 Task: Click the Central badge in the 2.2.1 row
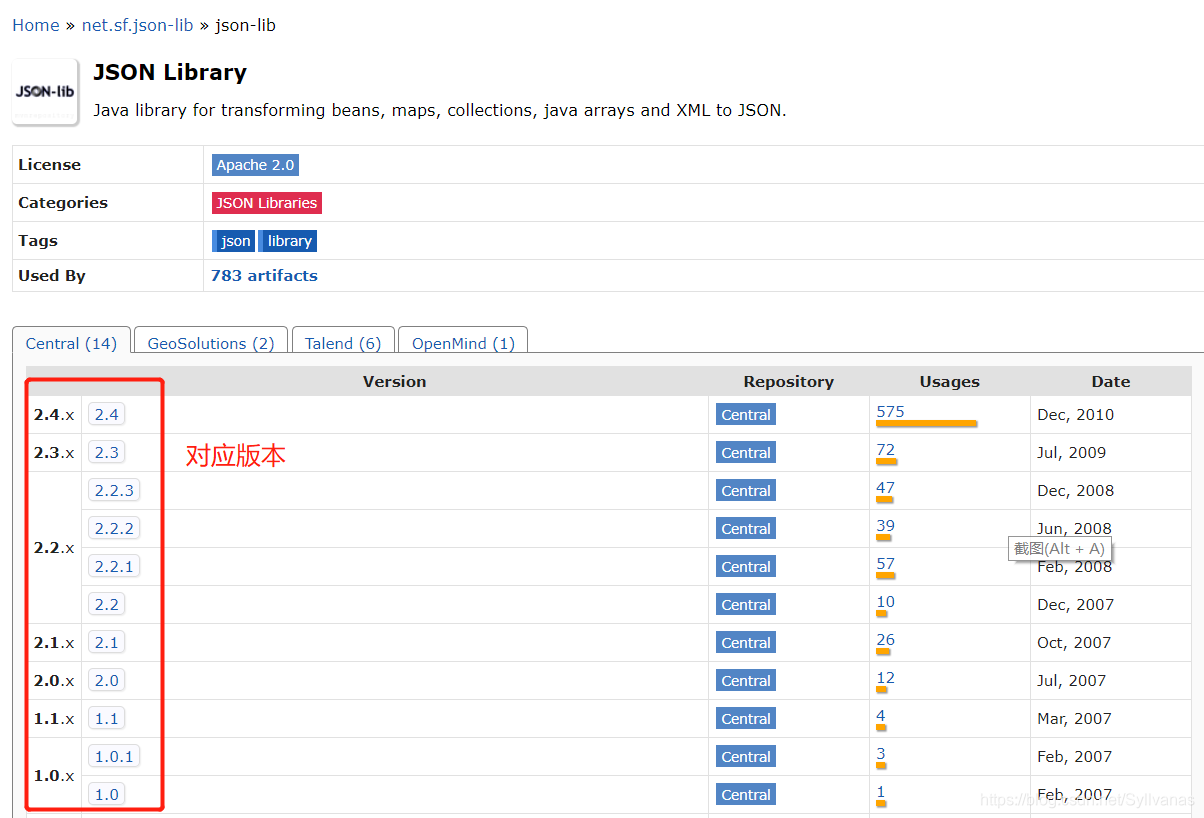746,567
